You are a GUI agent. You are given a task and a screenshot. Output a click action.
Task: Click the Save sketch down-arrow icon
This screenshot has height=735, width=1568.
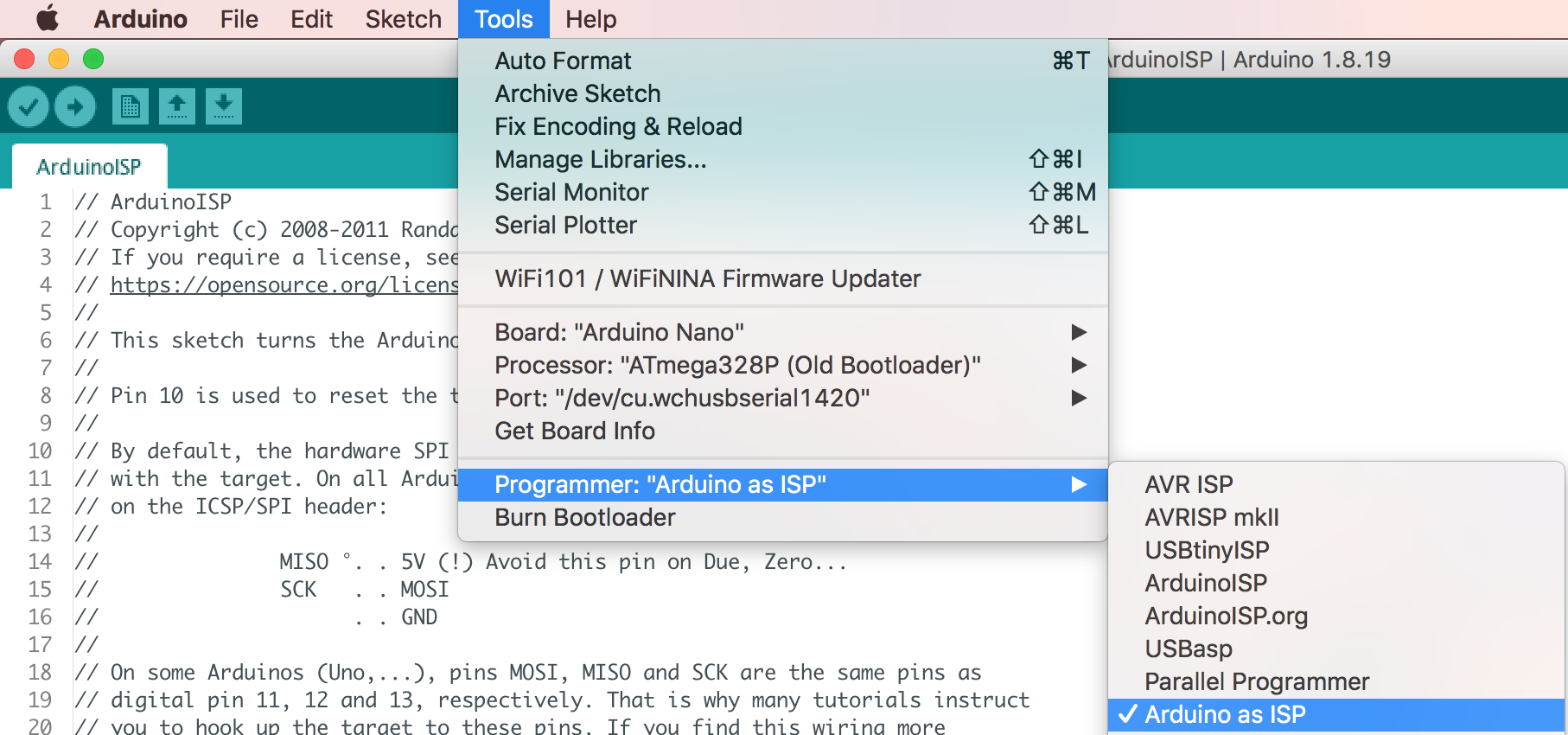tap(224, 107)
